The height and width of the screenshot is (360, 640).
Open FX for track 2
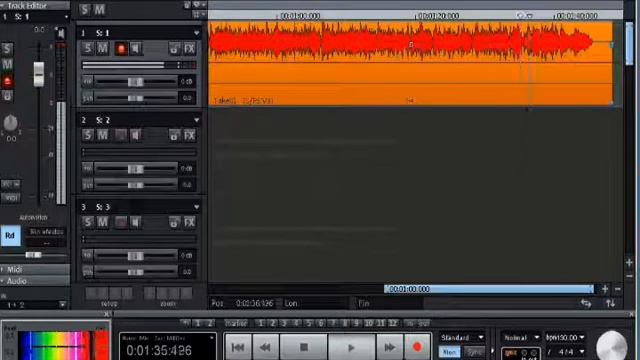(x=189, y=135)
